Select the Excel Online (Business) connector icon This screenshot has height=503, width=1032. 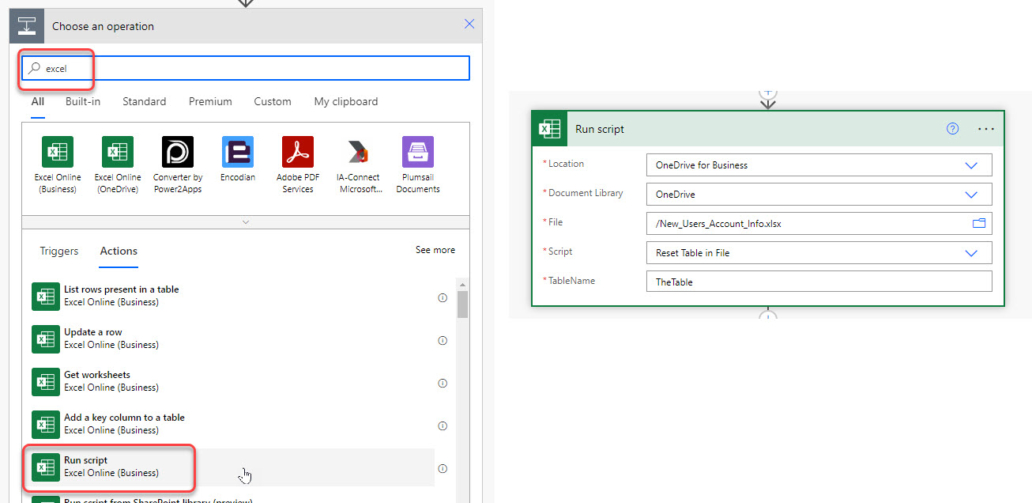pos(58,152)
